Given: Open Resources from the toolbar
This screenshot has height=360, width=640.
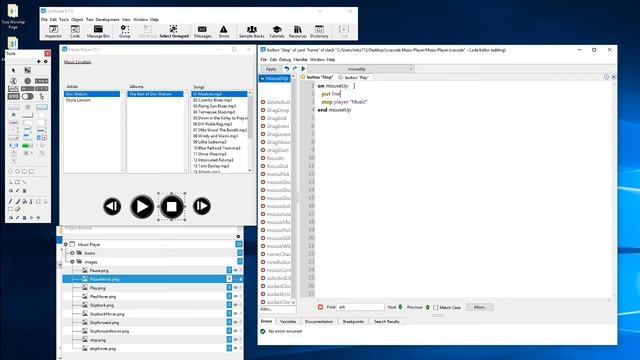Looking at the screenshot, I should point(298,31).
